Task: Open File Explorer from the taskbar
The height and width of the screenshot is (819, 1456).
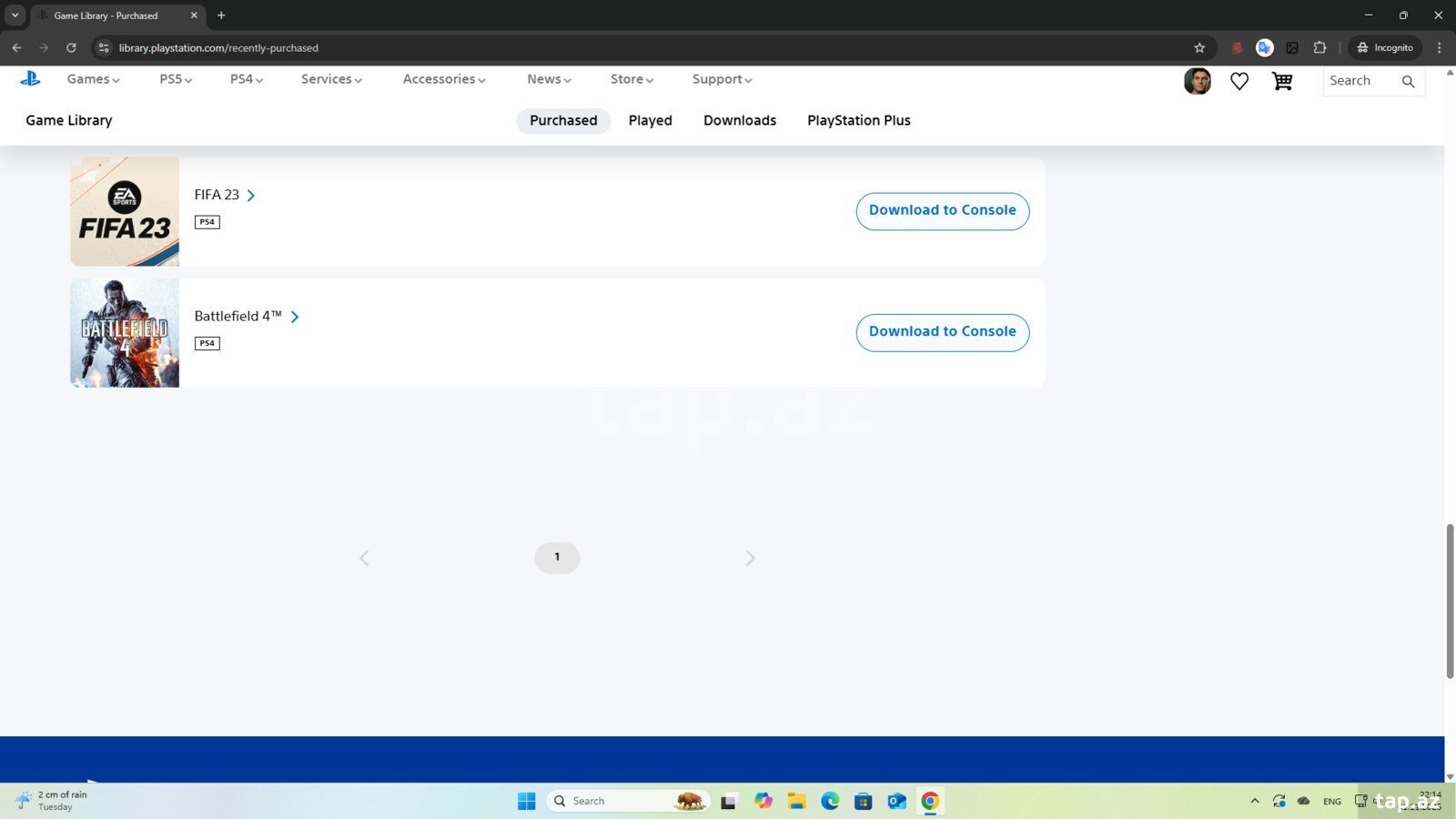Action: tap(796, 801)
